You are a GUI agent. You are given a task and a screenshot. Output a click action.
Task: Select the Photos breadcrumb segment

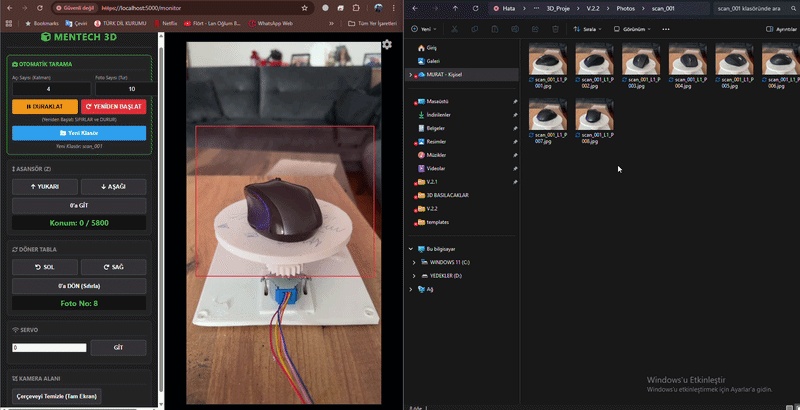click(626, 8)
